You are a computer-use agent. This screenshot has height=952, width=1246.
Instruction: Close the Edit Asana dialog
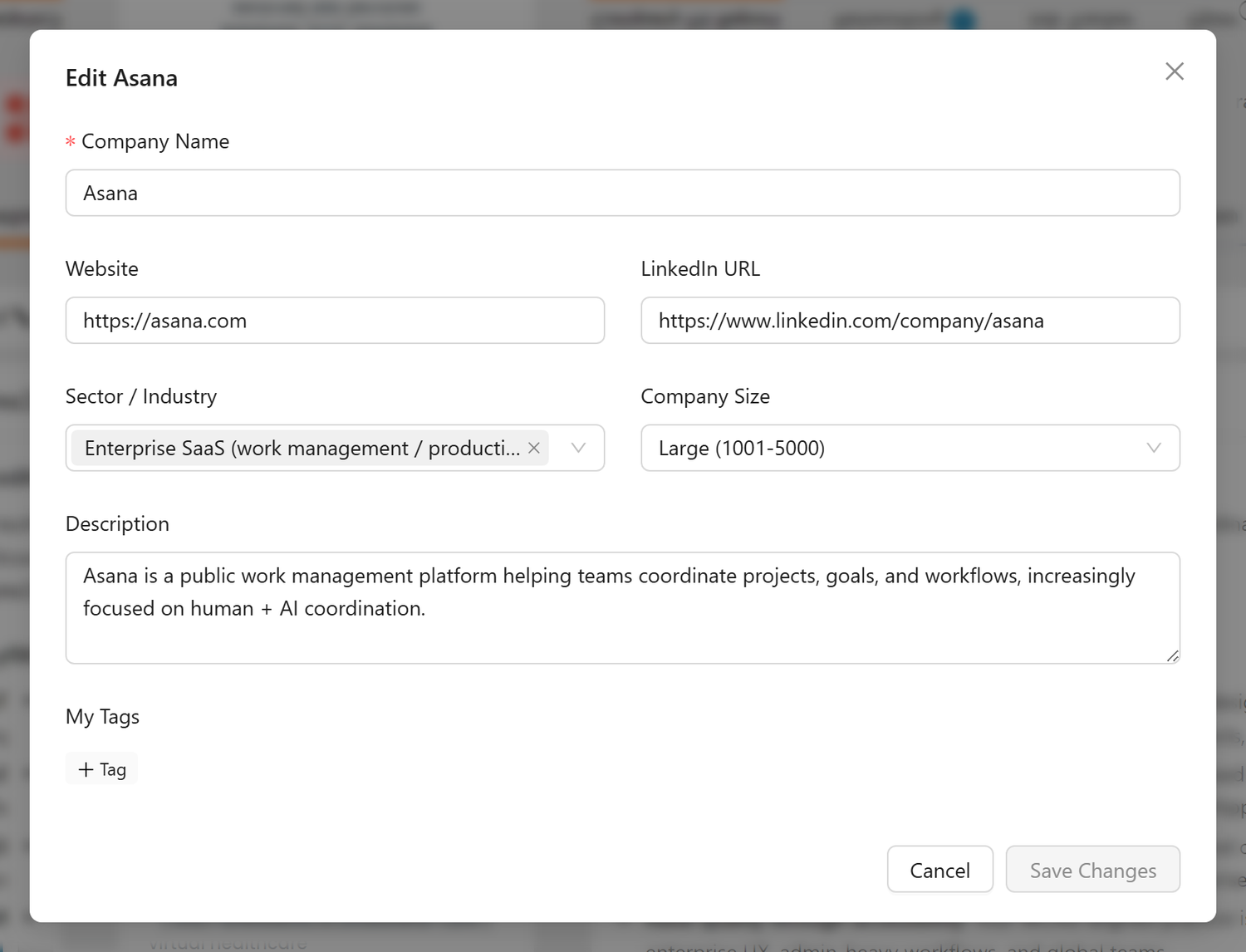pyautogui.click(x=1174, y=71)
